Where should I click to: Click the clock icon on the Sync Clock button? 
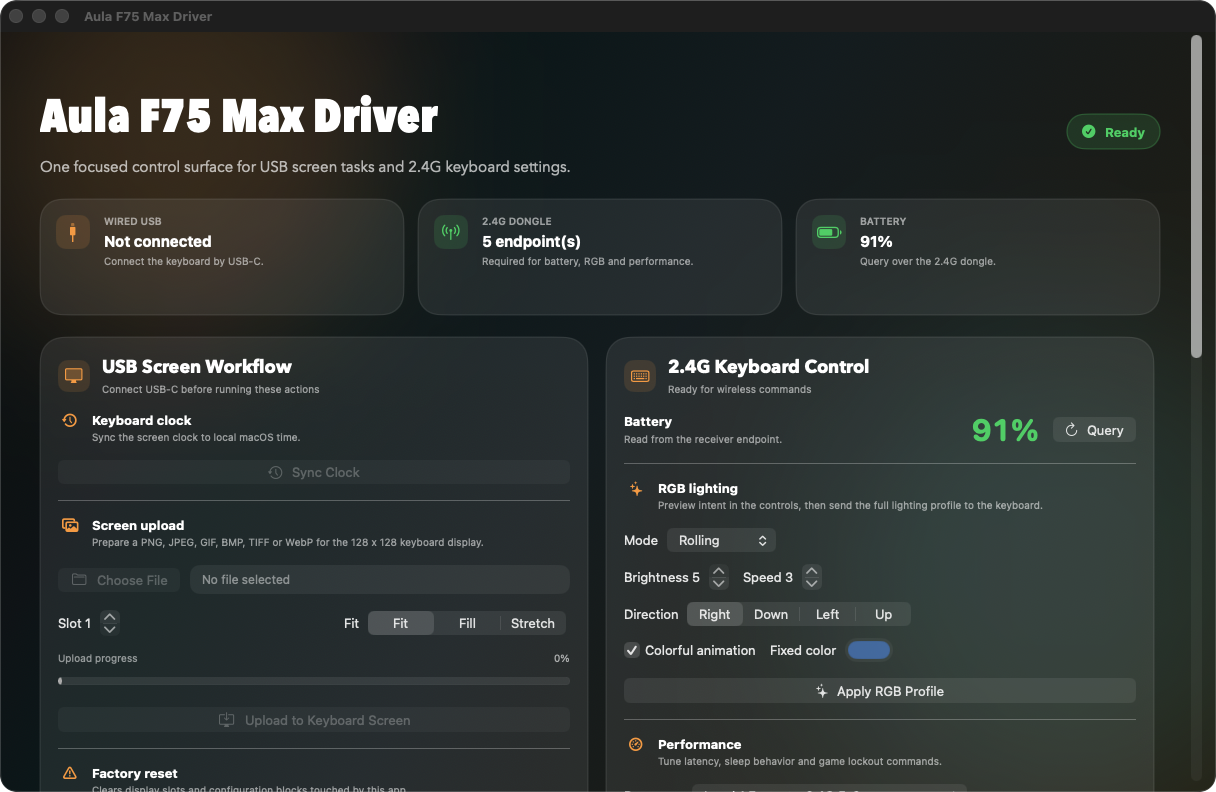[x=276, y=472]
